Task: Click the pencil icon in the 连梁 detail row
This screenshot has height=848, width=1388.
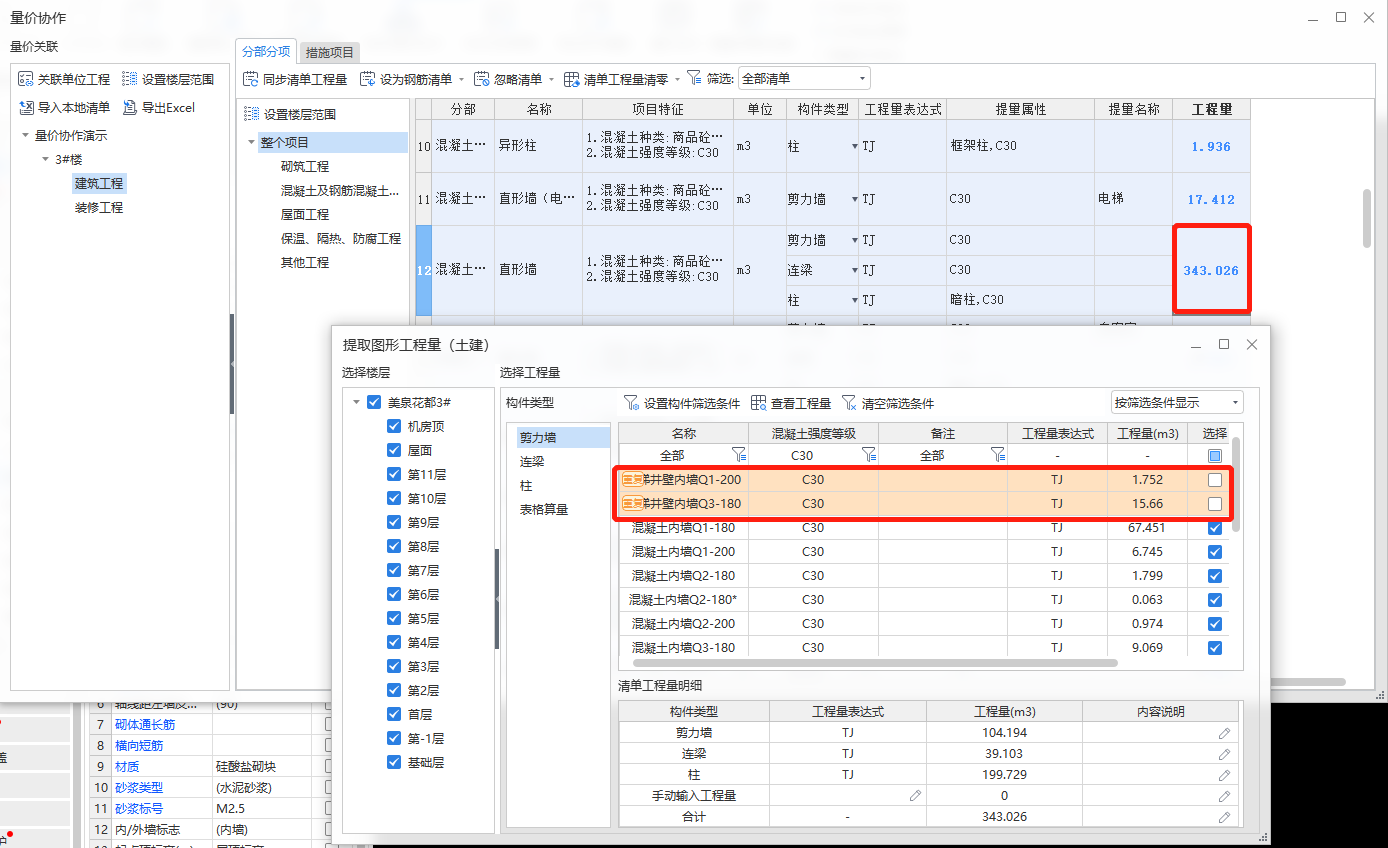Action: click(1225, 754)
